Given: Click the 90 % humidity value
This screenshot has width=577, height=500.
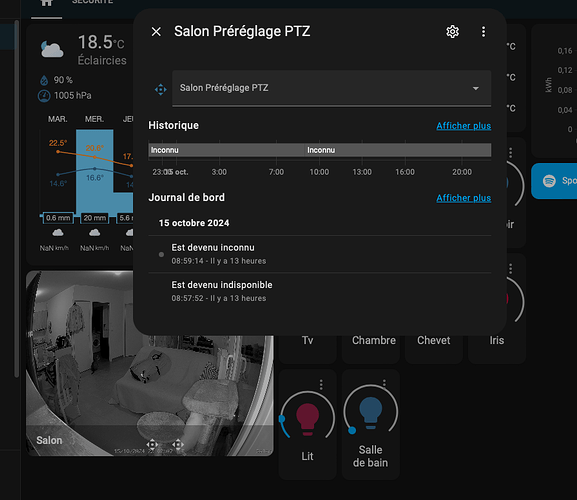Looking at the screenshot, I should coord(63,80).
